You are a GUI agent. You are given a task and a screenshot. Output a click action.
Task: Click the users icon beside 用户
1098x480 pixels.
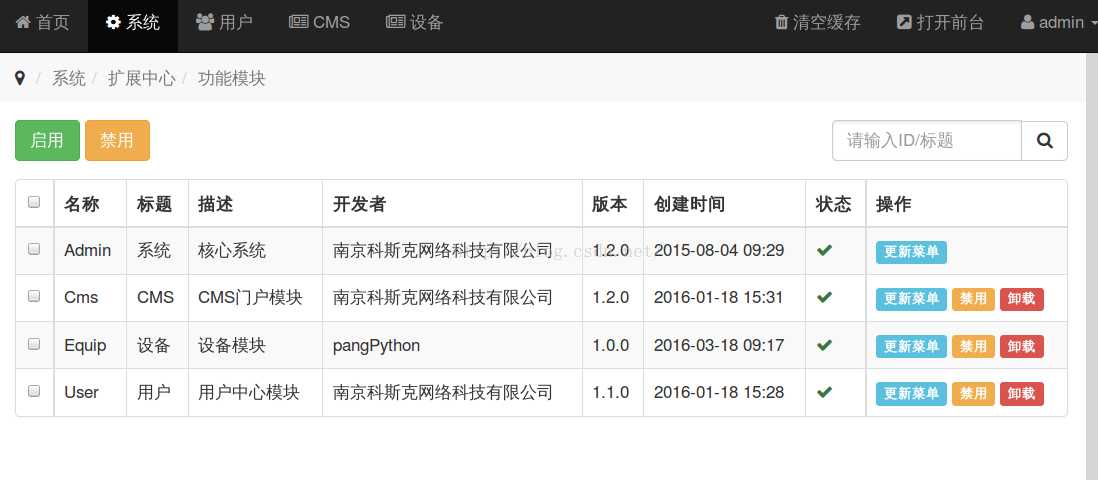click(205, 22)
